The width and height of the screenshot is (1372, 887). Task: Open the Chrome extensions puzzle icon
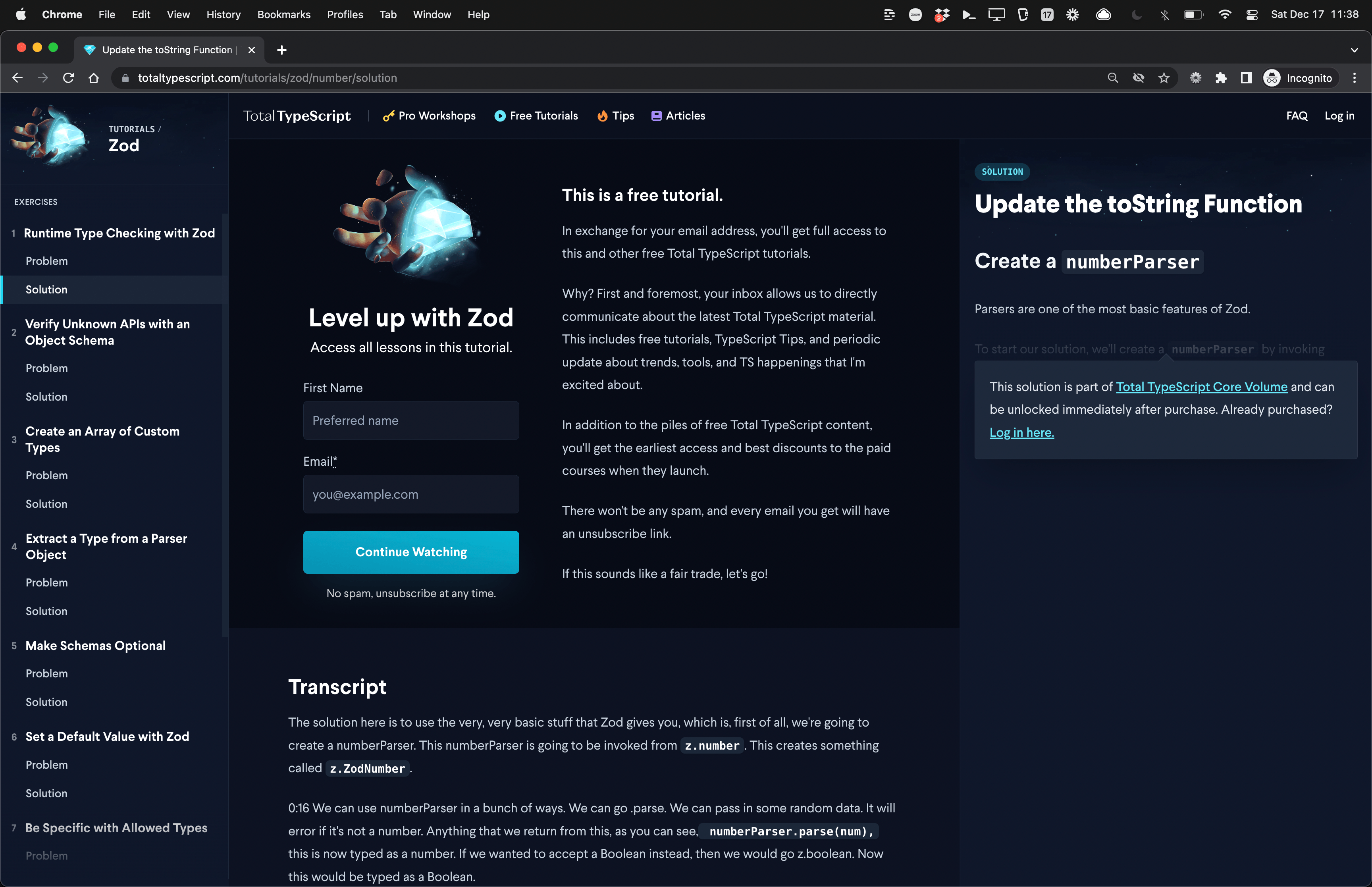(1221, 78)
